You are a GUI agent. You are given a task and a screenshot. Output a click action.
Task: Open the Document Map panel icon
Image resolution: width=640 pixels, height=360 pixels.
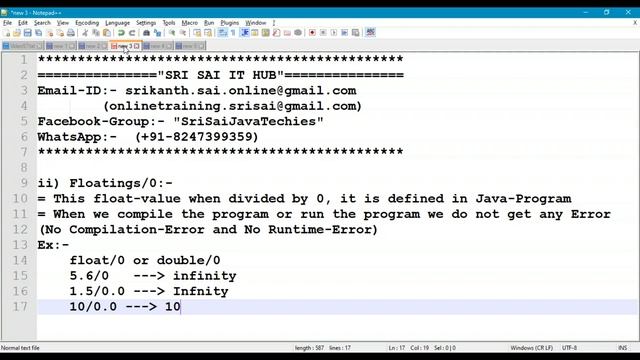tap(266, 33)
